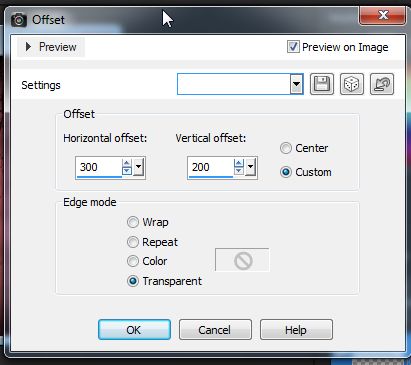Click the Vertical offset field showing 200
The height and width of the screenshot is (365, 411).
[x=211, y=167]
